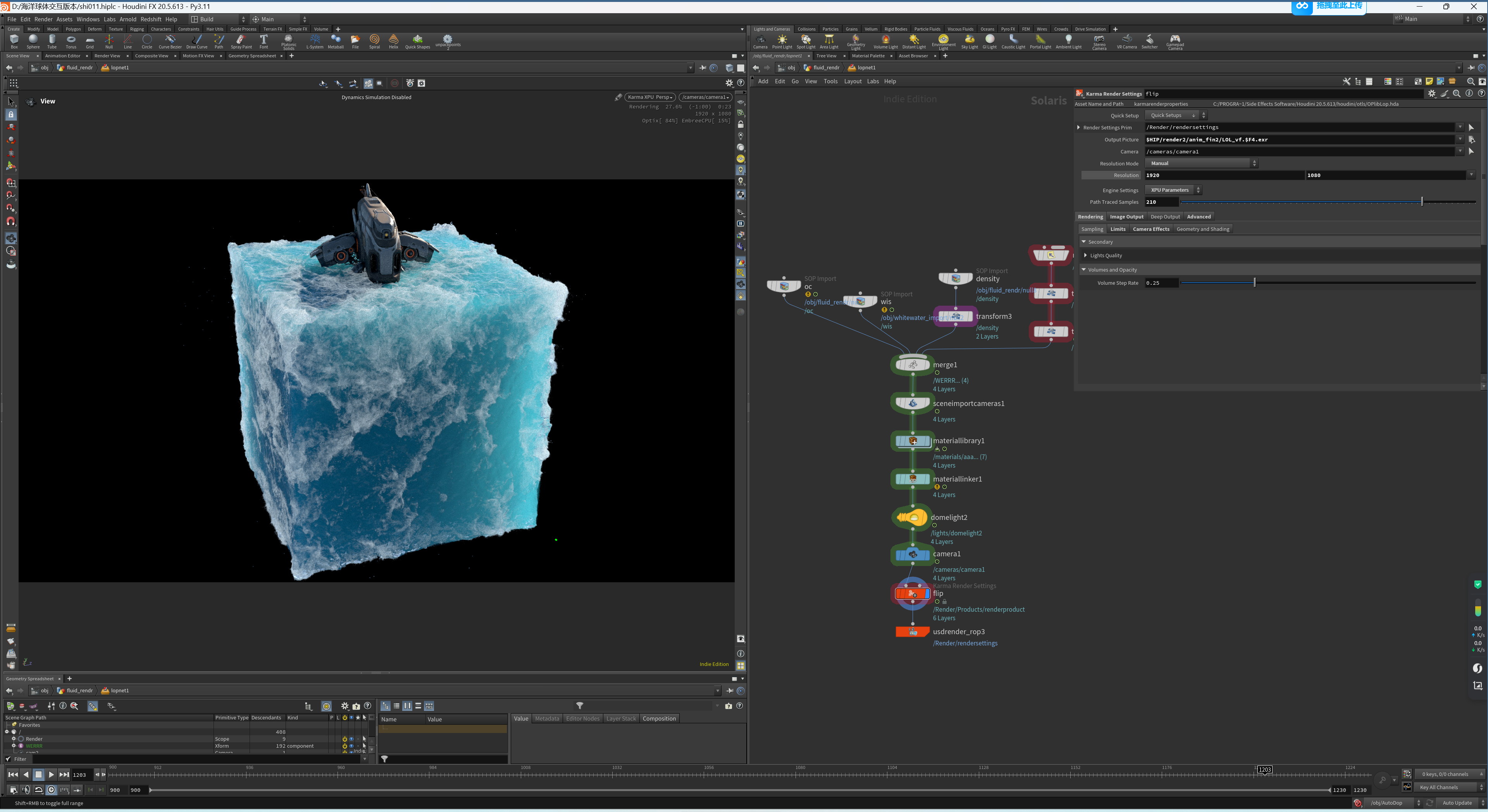Adjust the Volume Step Rate slider
1488x812 pixels.
click(x=1255, y=283)
